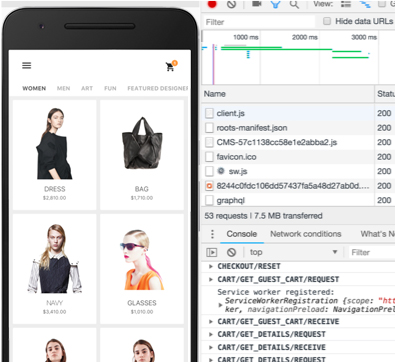Click the sw.js service worker gear icon
Image resolution: width=395 pixels, height=362 pixels.
(221, 171)
